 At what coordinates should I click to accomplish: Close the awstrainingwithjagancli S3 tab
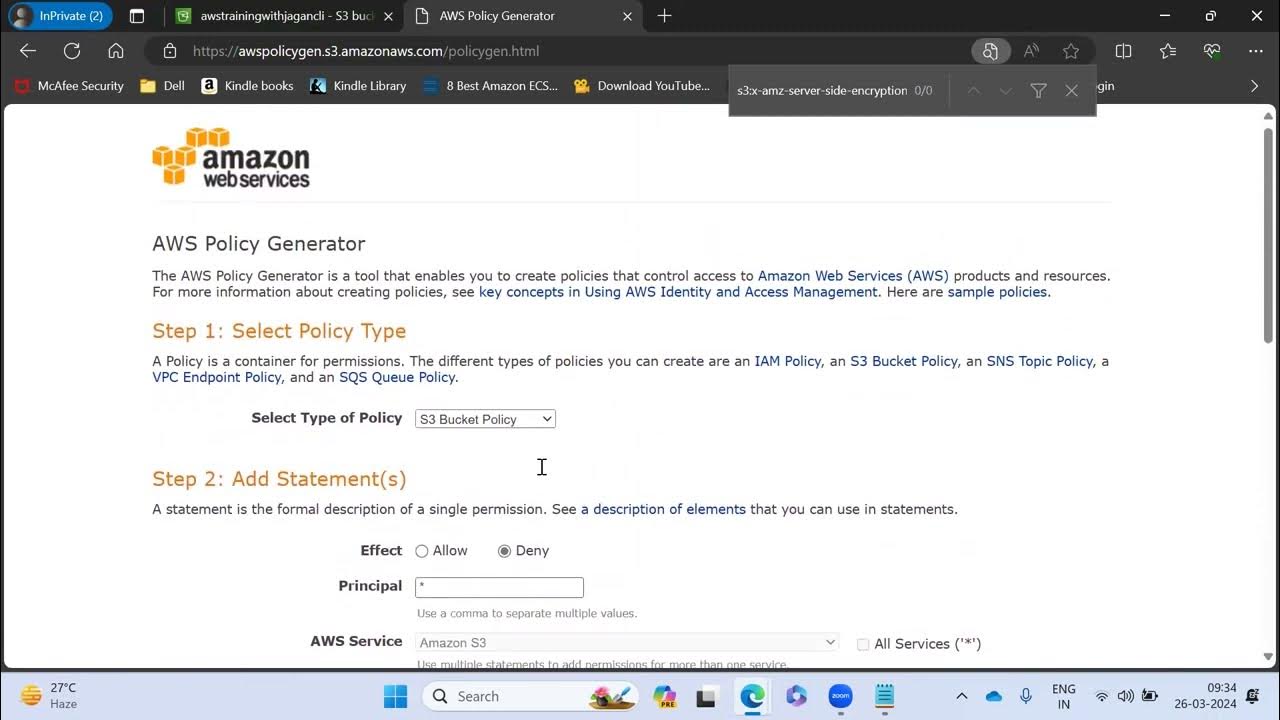click(388, 16)
